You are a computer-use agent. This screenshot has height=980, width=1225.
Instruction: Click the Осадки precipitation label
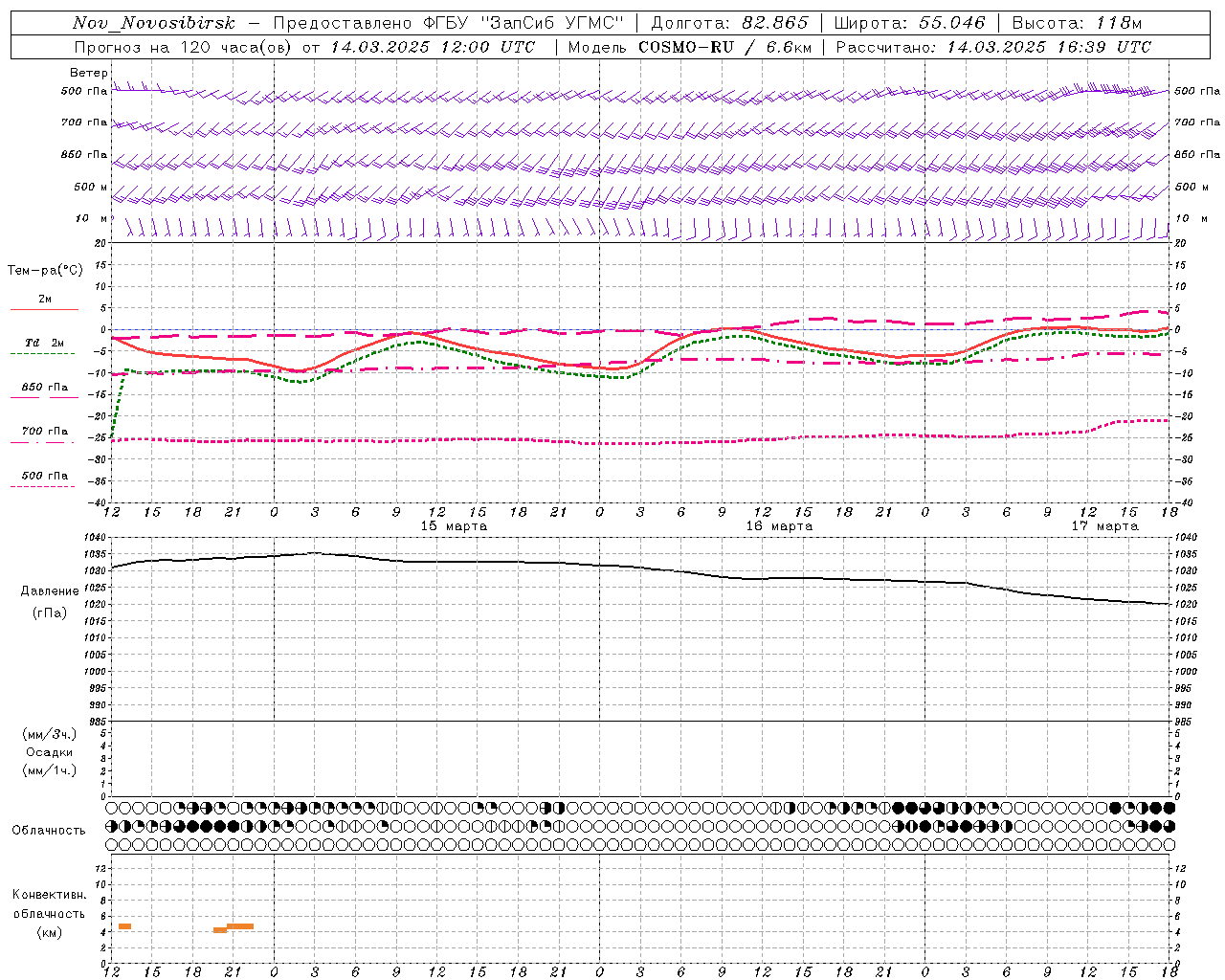point(49,752)
